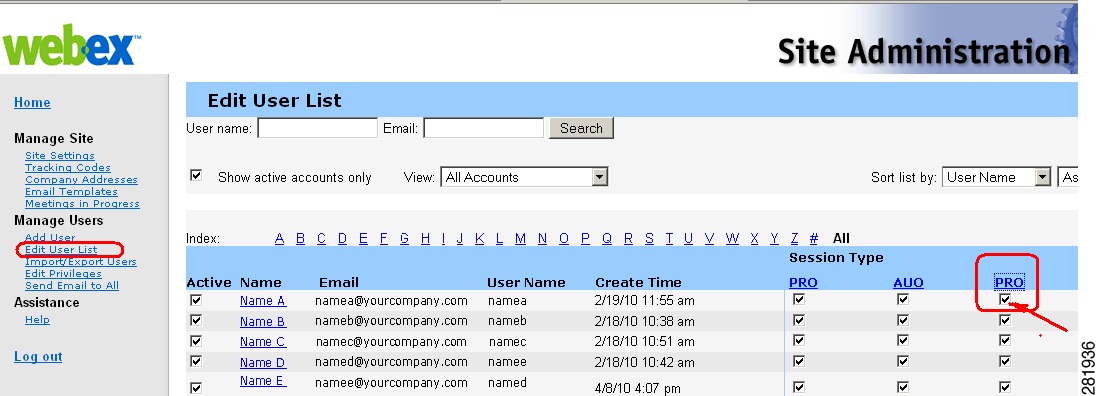Focus the User name search field
The image size is (1100, 396).
pyautogui.click(x=318, y=128)
